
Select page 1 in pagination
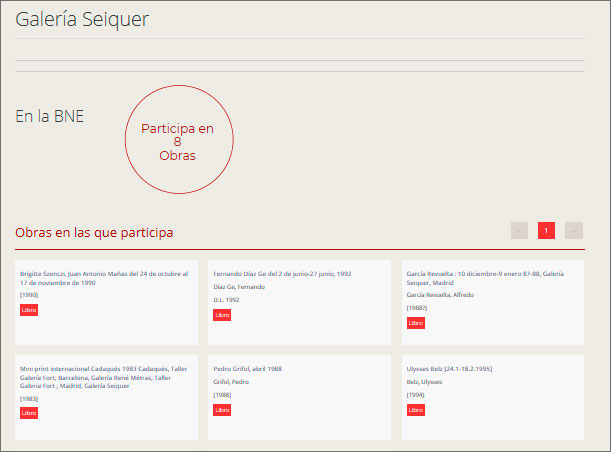(546, 231)
